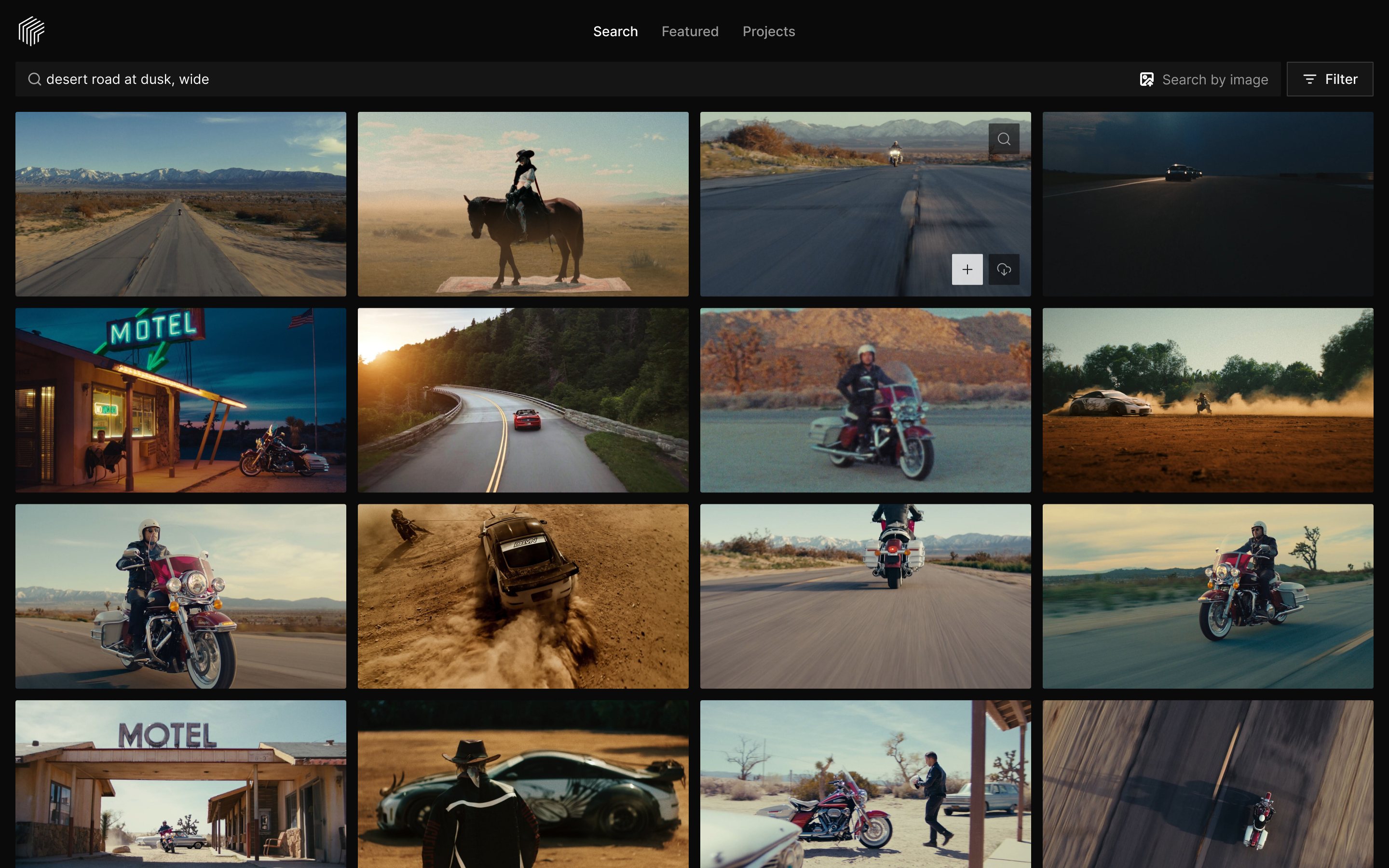The width and height of the screenshot is (1389, 868).
Task: Open the red car on curved forest road thumbnail
Action: [523, 400]
